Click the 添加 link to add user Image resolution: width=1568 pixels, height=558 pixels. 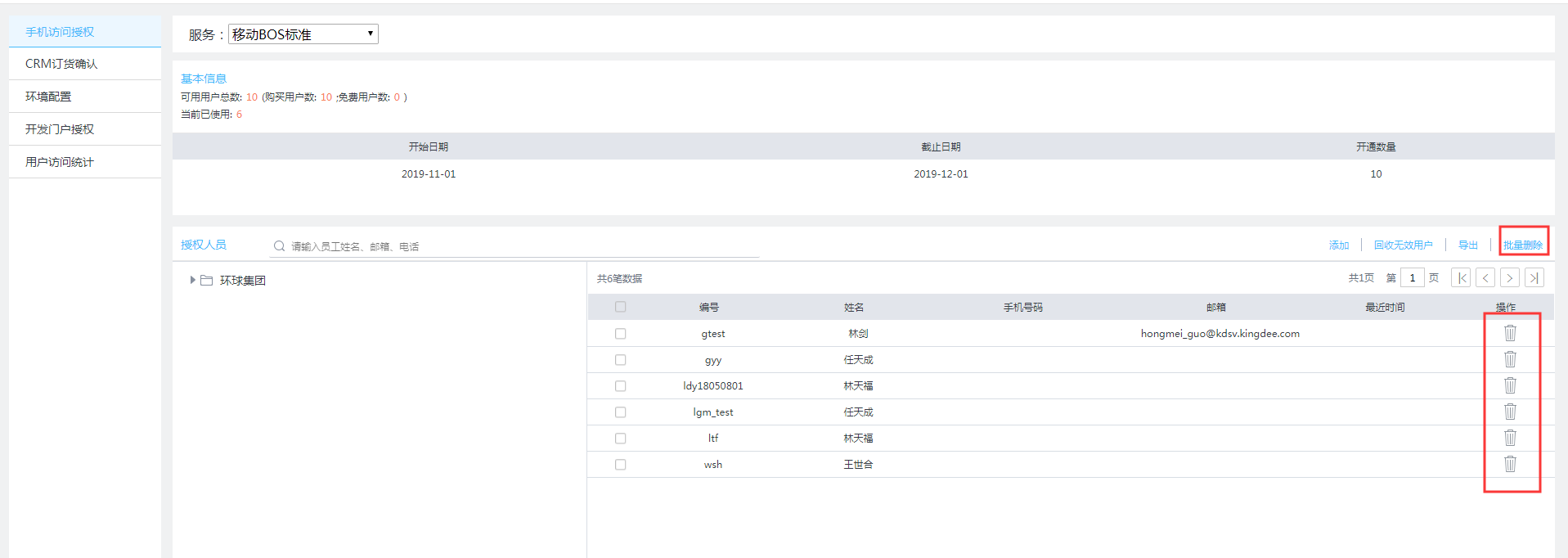[1339, 245]
